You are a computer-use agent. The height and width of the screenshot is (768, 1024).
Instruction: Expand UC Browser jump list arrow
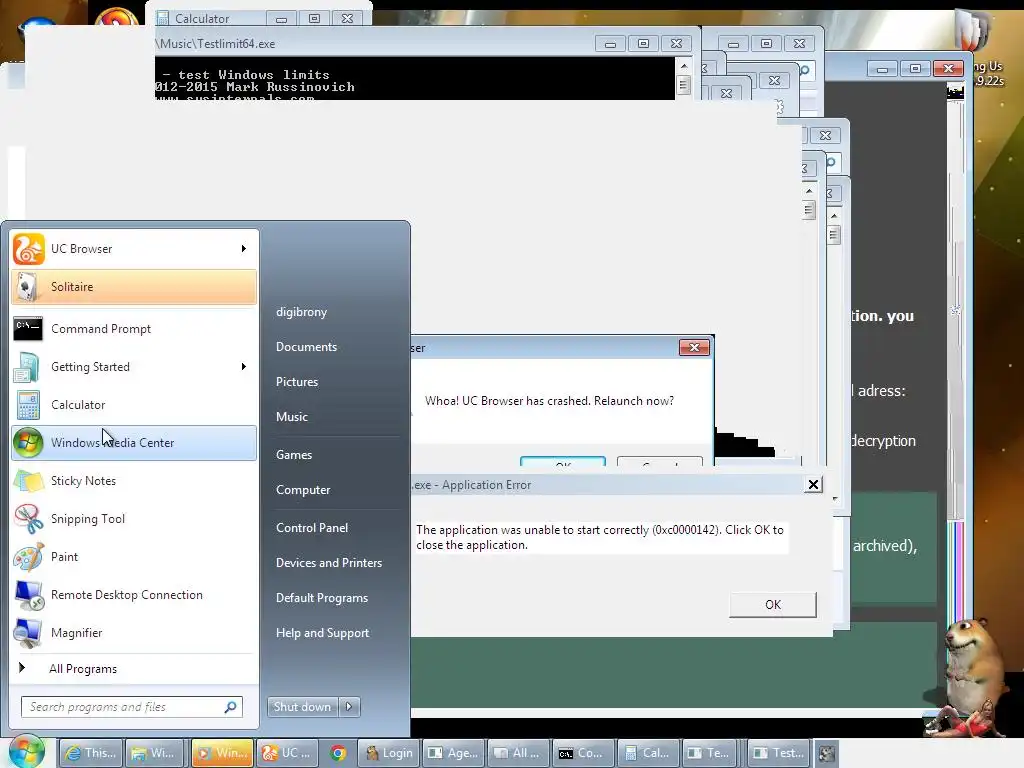[244, 249]
